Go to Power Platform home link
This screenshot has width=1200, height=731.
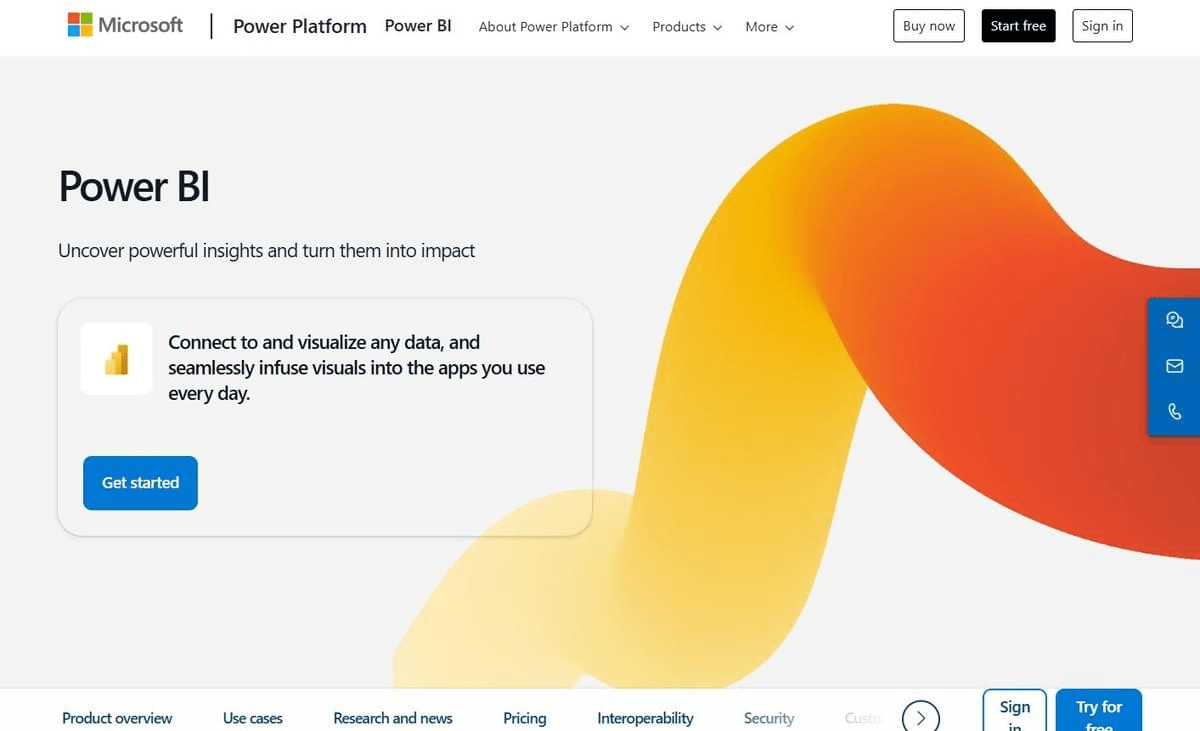point(300,26)
